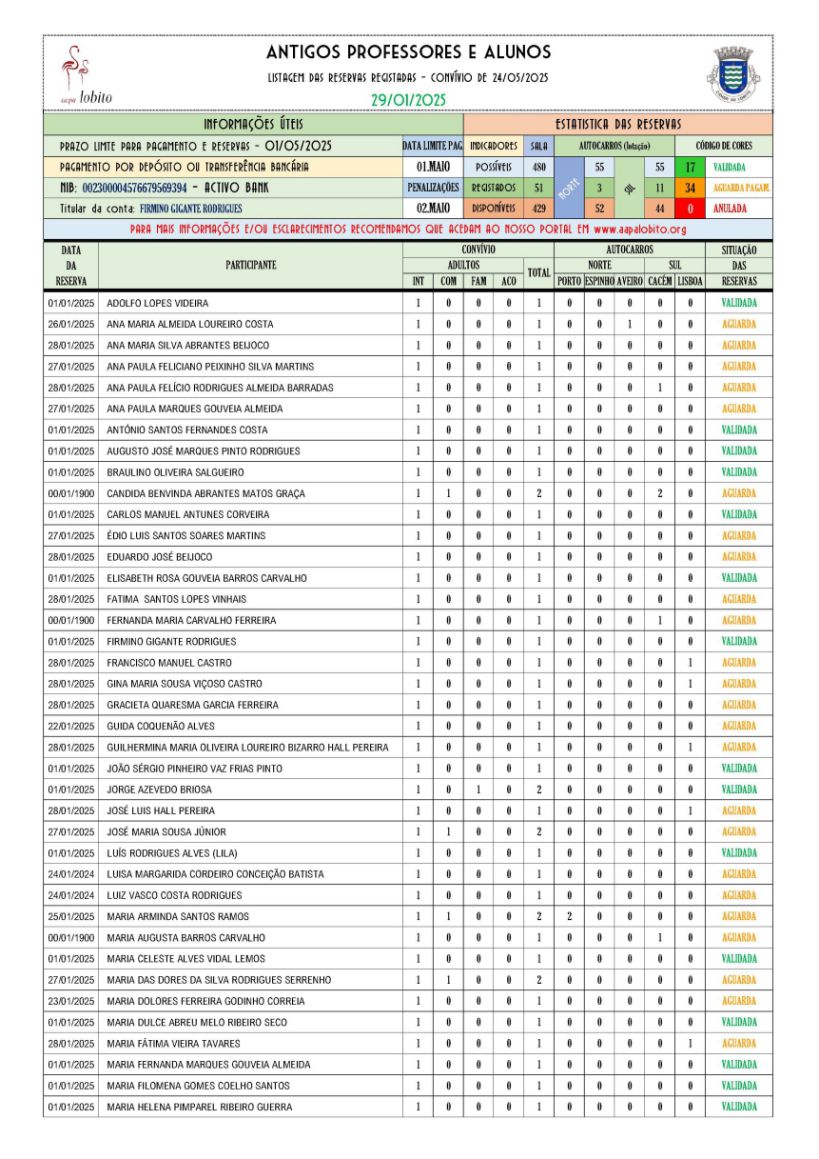This screenshot has width=819, height=1159.
Task: Click the bus symbol between the Norte and Sul columns
Action: 629,188
